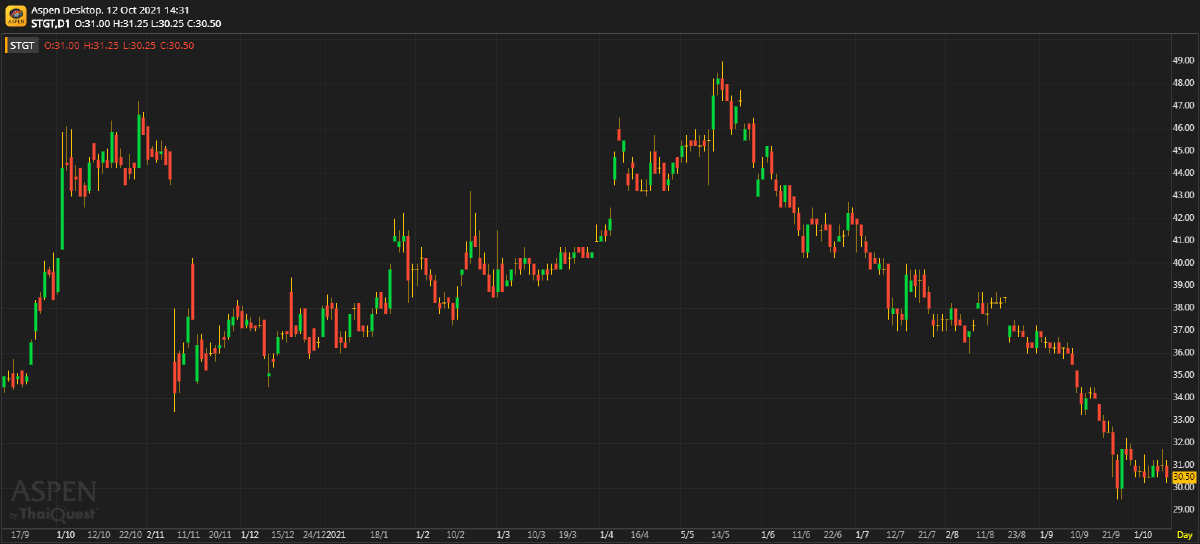Click the Aspen logo icon
The height and width of the screenshot is (544, 1200).
click(x=15, y=16)
